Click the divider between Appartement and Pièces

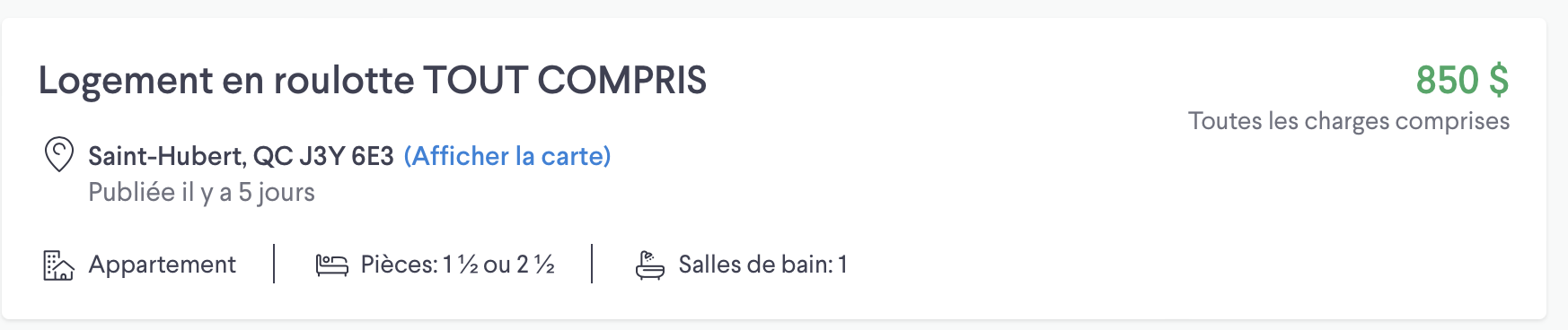(x=274, y=264)
